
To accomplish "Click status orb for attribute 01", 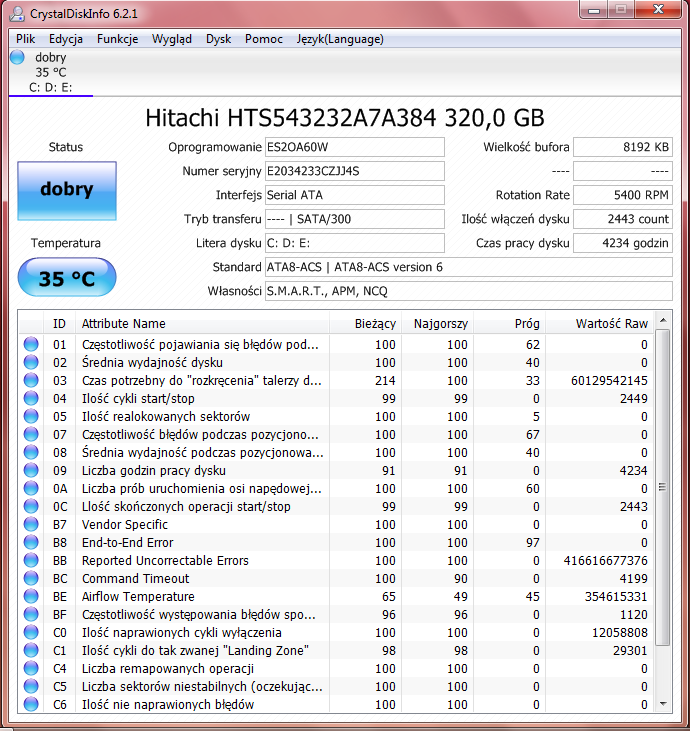I will (31, 344).
